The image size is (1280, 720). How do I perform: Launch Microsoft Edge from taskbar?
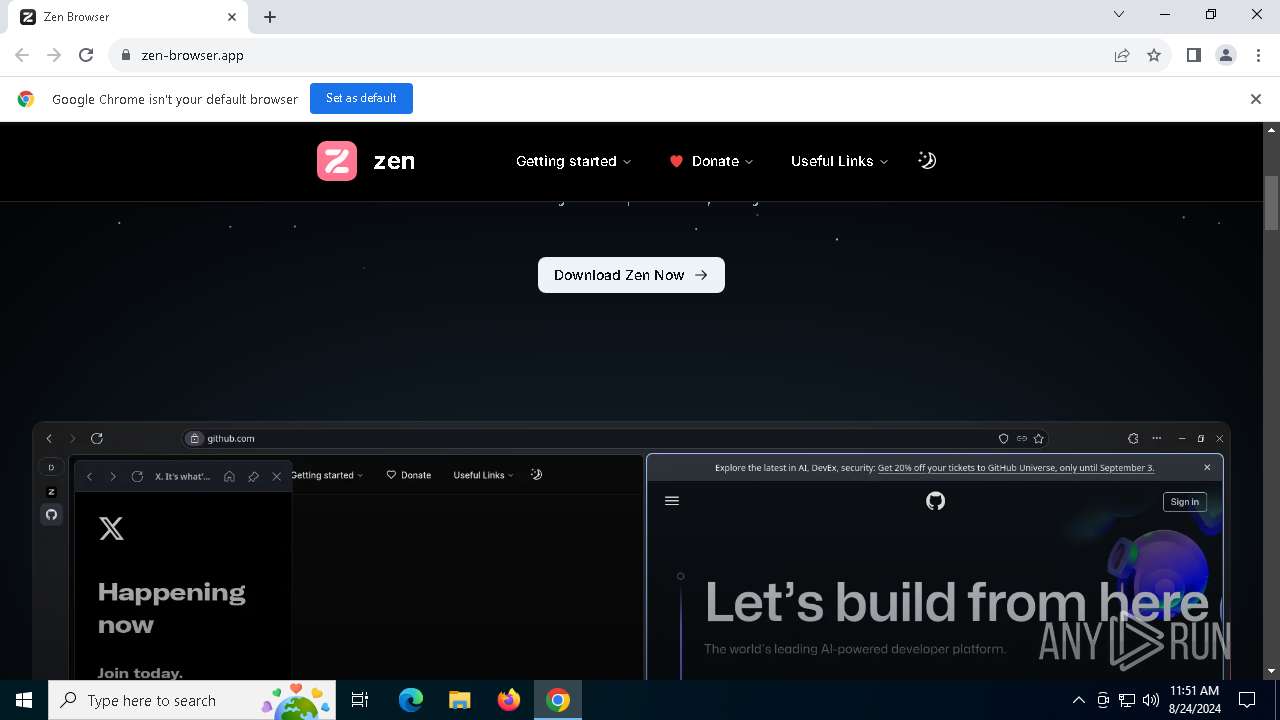click(411, 700)
